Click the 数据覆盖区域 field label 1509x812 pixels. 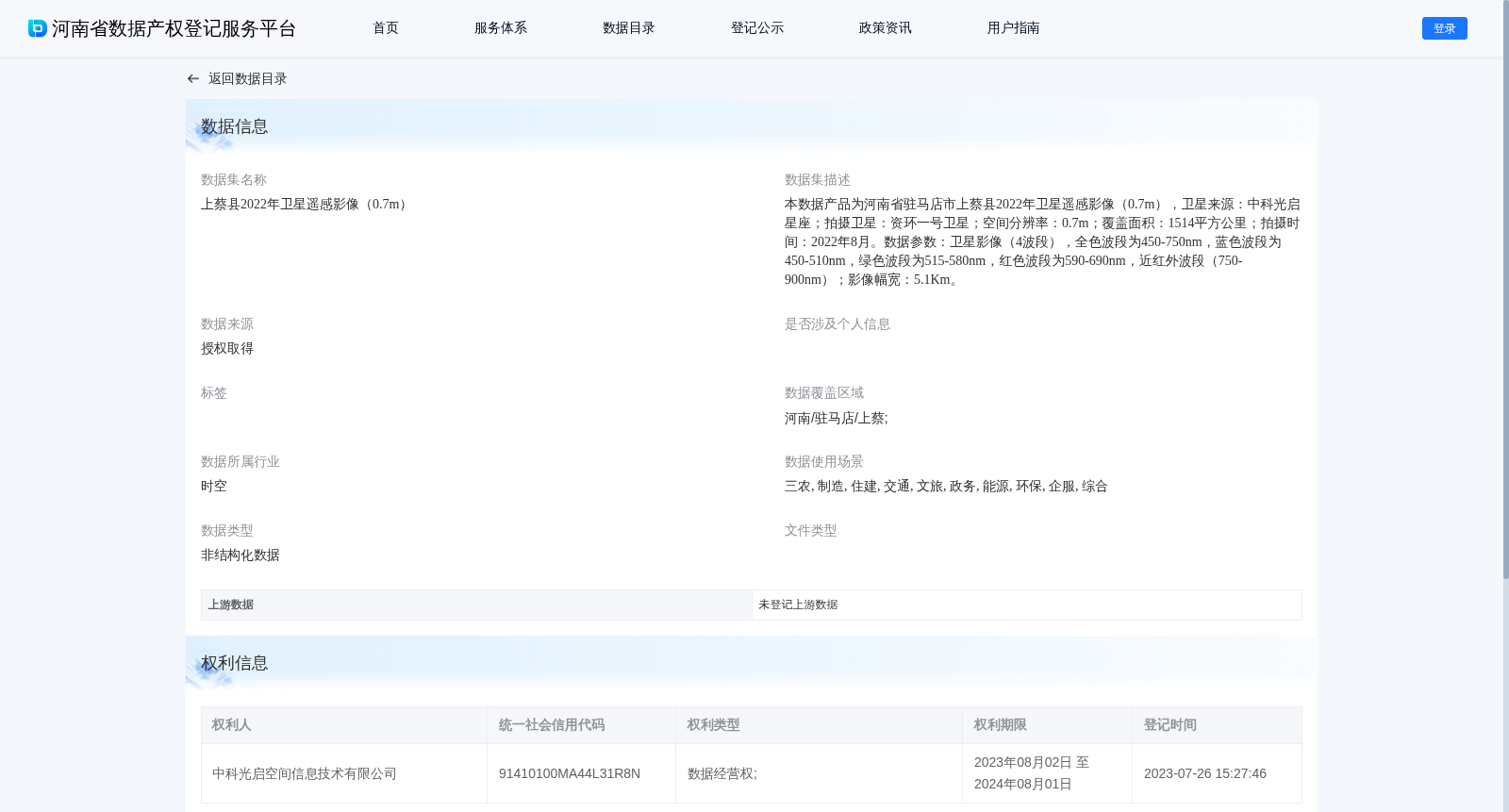(824, 393)
